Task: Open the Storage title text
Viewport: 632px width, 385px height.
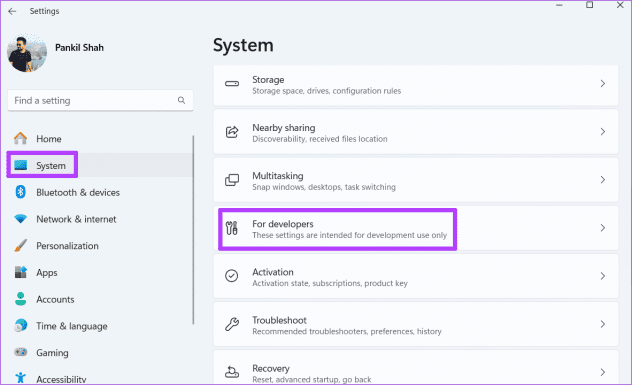Action: click(x=268, y=79)
